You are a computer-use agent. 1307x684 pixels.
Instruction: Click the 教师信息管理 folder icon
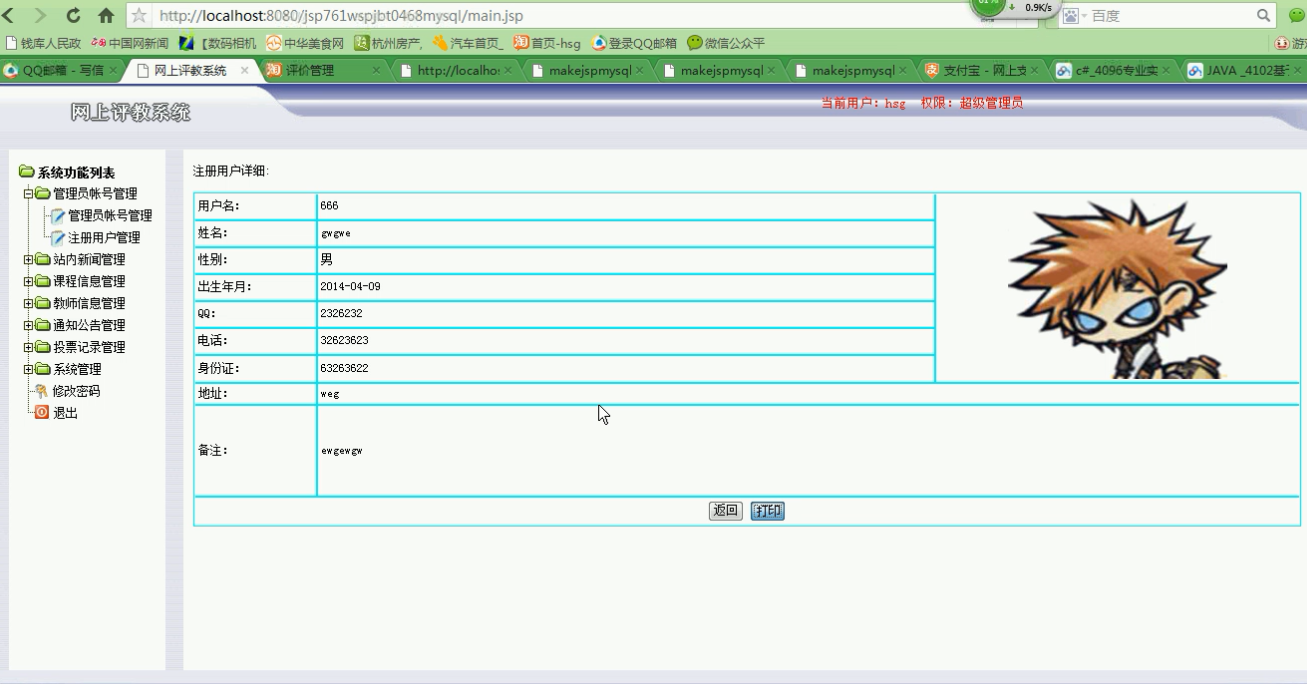42,303
